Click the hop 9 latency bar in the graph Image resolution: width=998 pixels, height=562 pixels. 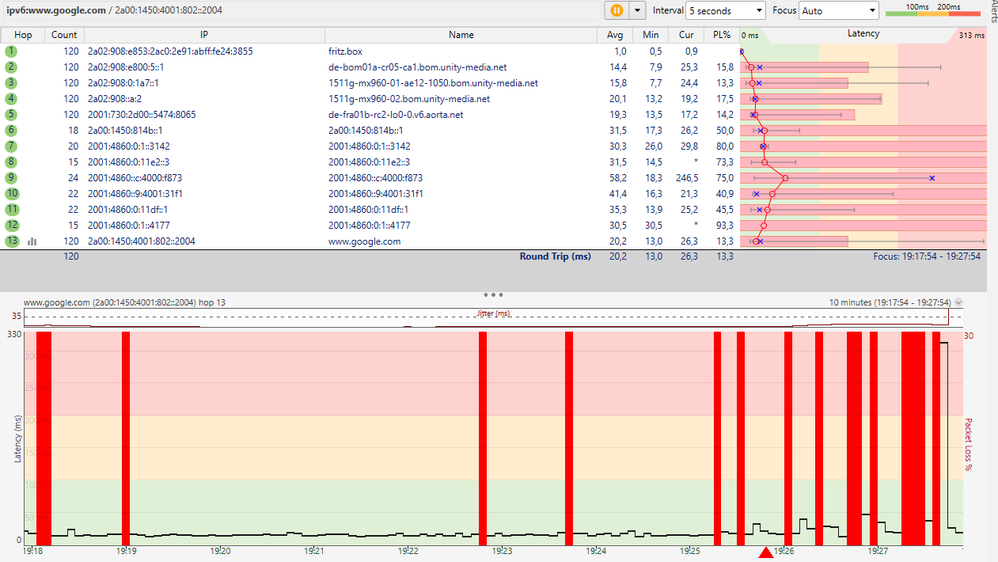863,178
